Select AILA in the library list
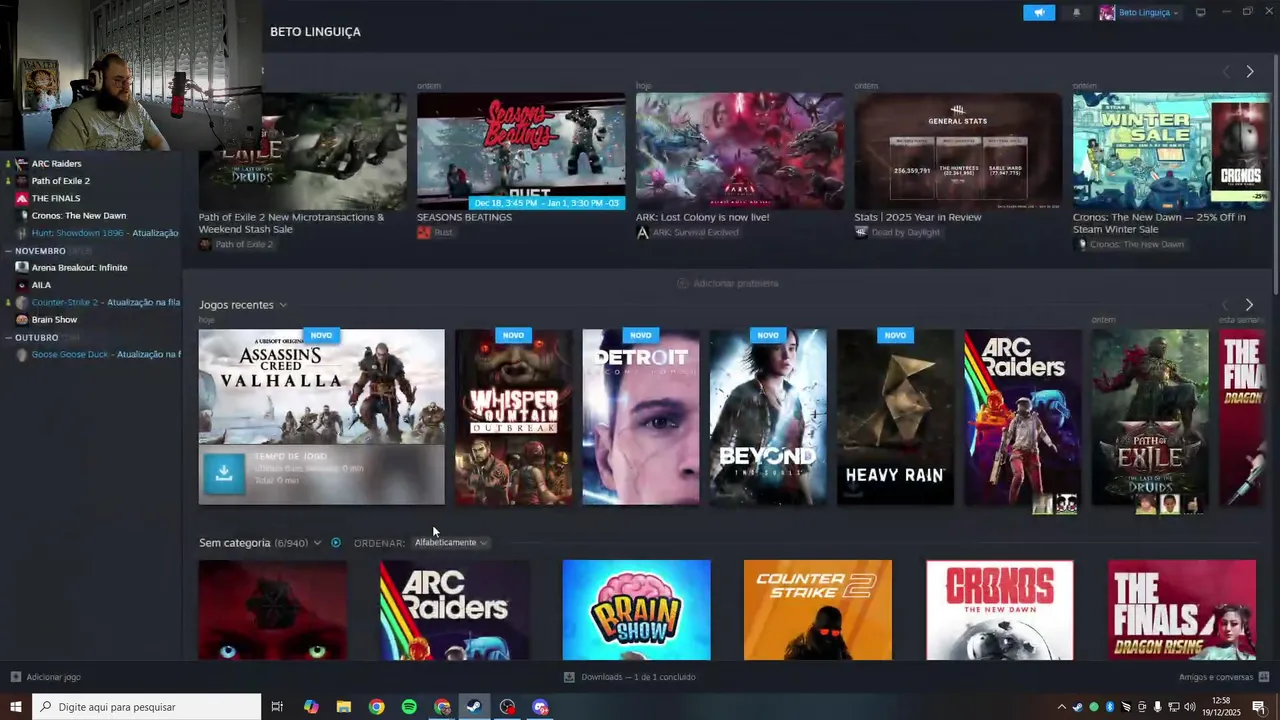Screen dimensions: 1280x720 click(x=41, y=285)
